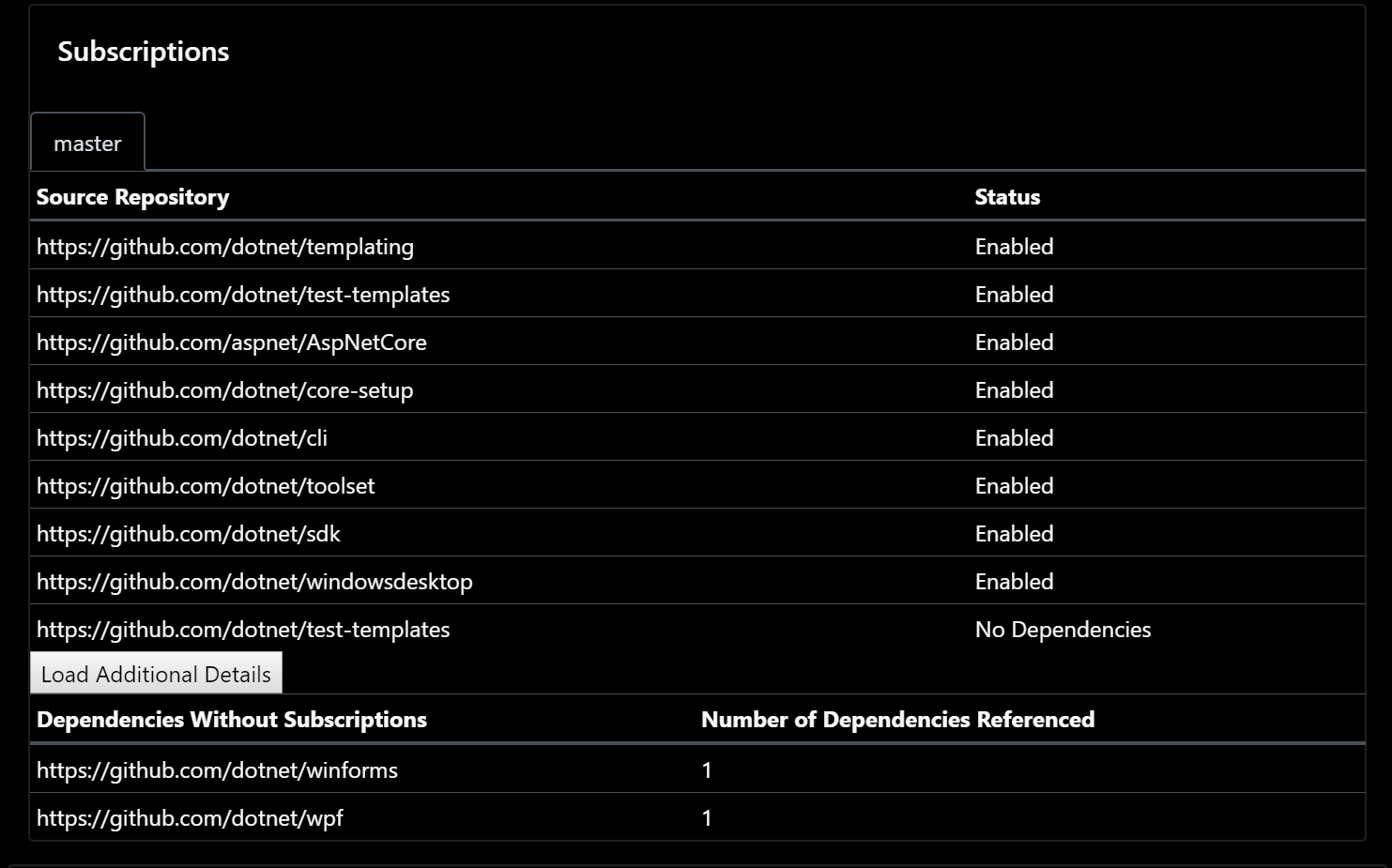Image resolution: width=1392 pixels, height=868 pixels.
Task: Select the row showing dotnet/test-templates without dependencies
Action: [x=242, y=629]
